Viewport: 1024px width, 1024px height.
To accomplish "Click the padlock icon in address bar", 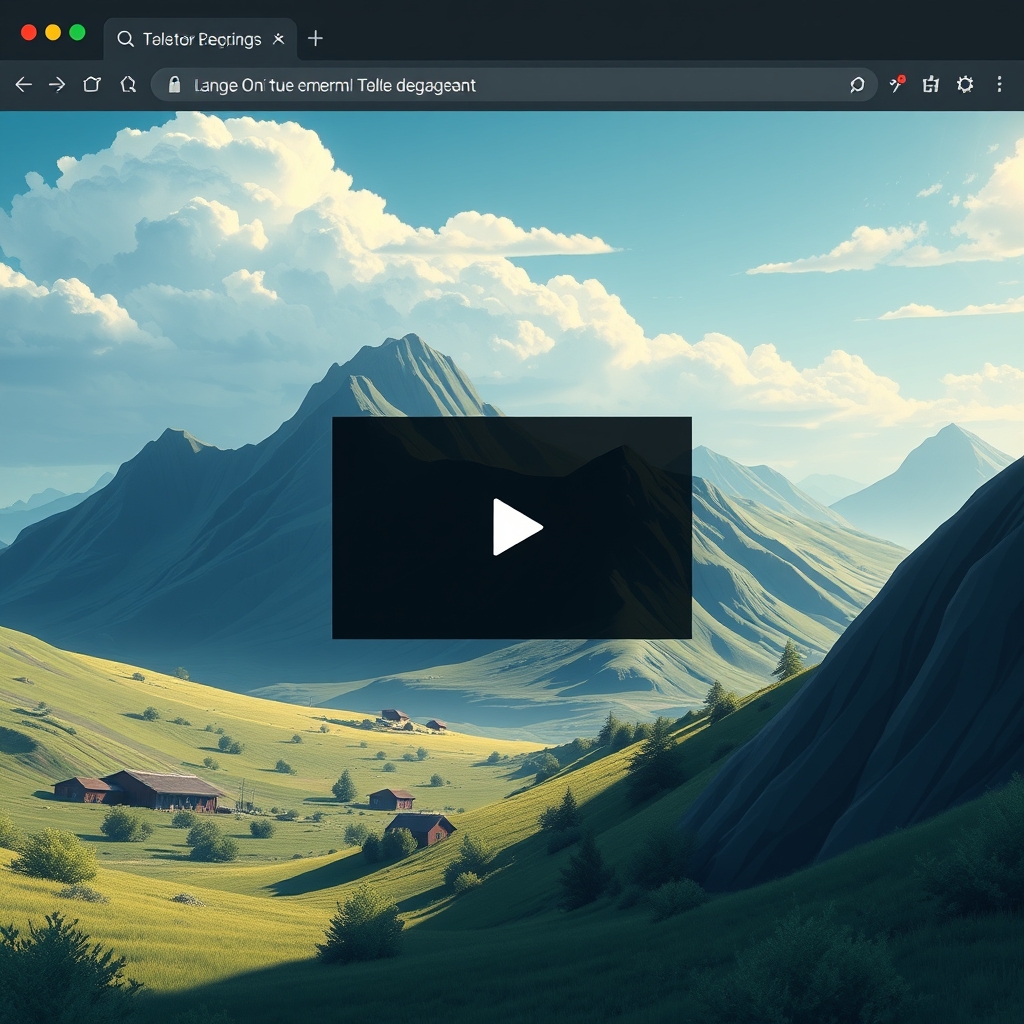I will point(174,84).
